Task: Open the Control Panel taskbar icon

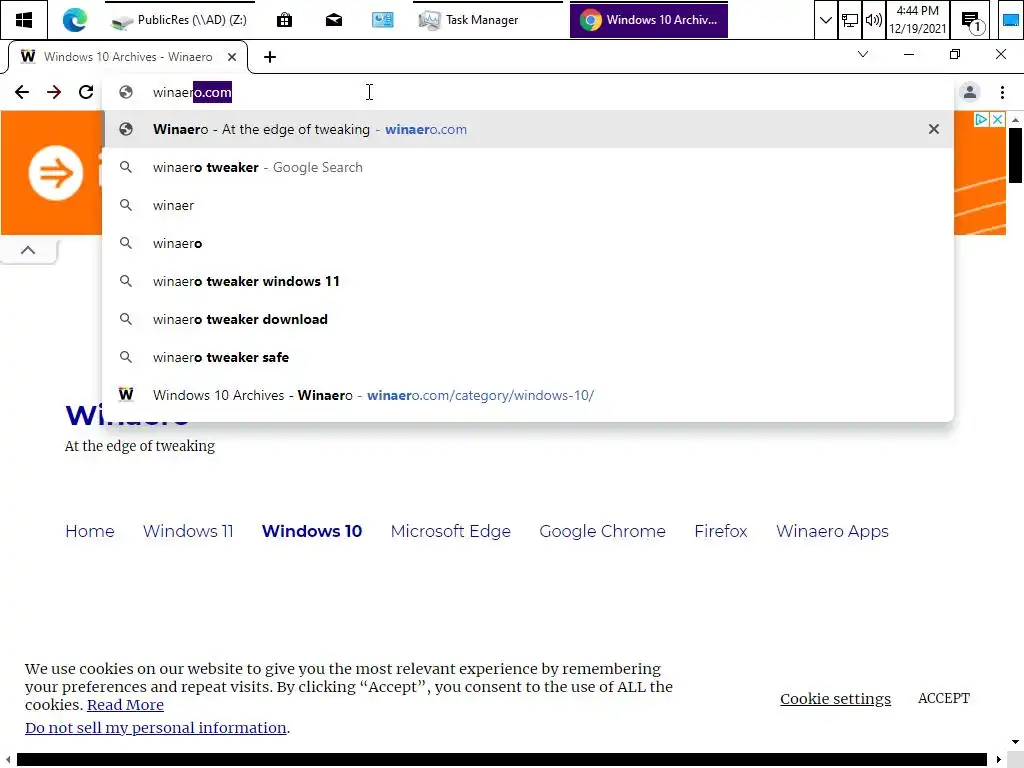Action: pyautogui.click(x=383, y=20)
